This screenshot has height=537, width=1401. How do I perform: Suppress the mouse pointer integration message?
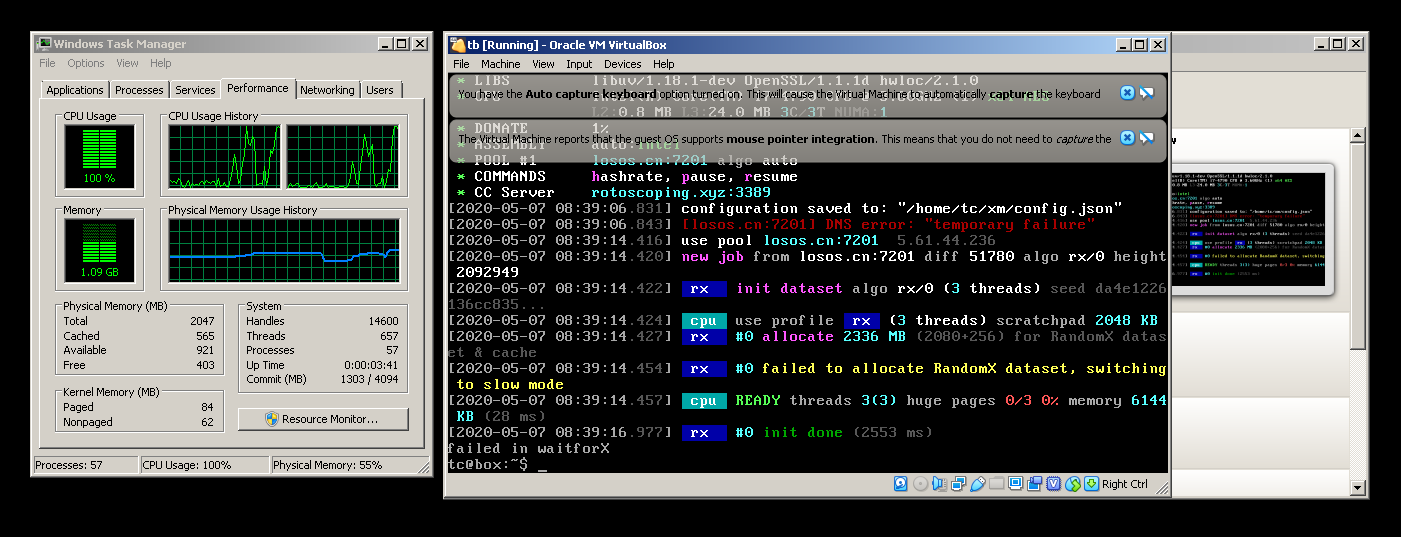tap(1147, 138)
